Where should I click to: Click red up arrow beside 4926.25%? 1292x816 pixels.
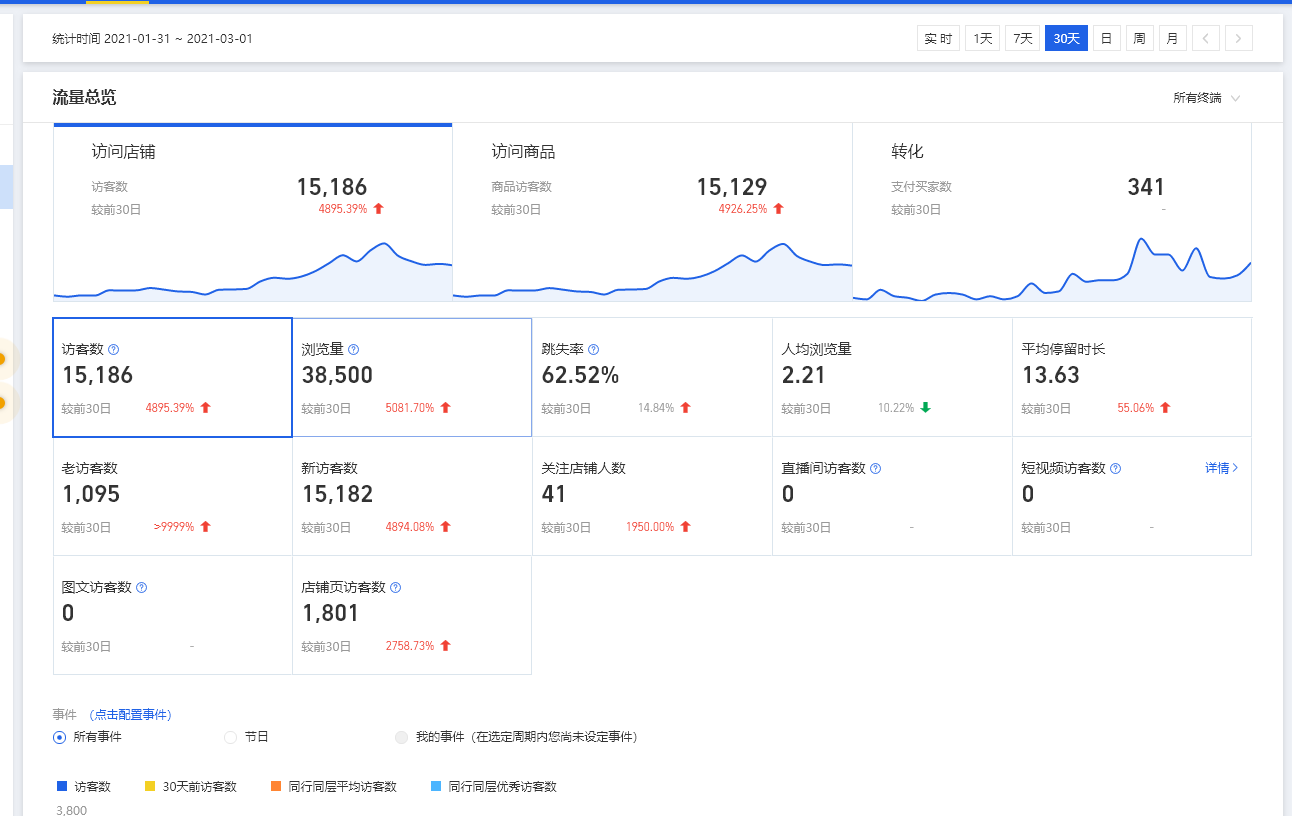pyautogui.click(x=778, y=209)
